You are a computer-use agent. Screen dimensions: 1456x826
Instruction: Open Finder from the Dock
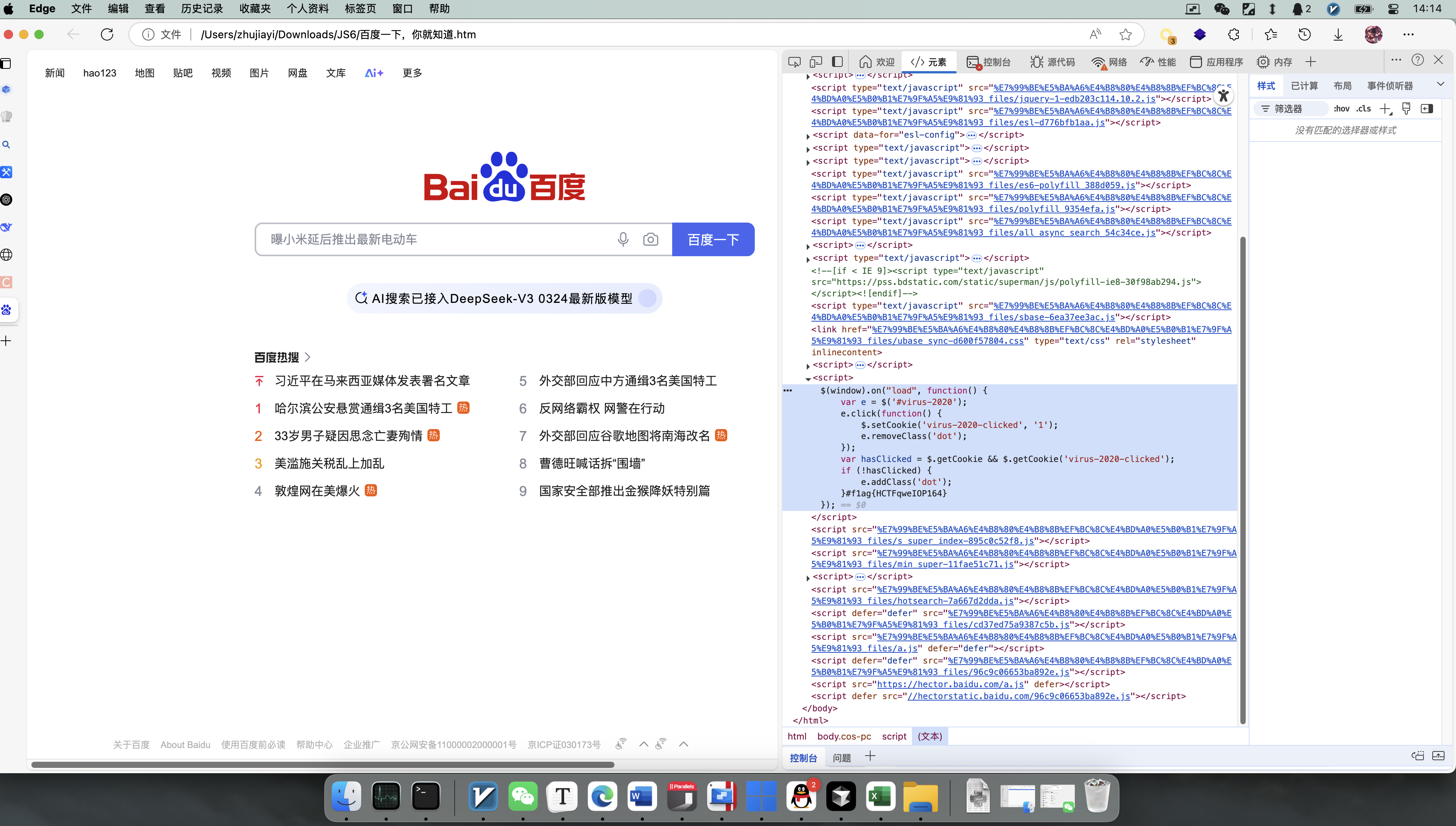click(x=346, y=797)
